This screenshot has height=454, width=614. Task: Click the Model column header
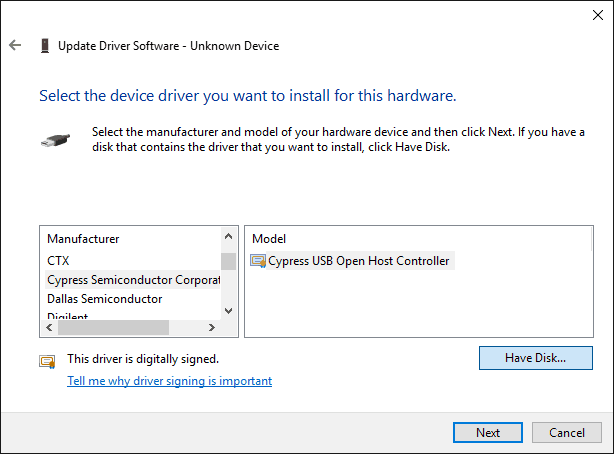click(x=269, y=239)
